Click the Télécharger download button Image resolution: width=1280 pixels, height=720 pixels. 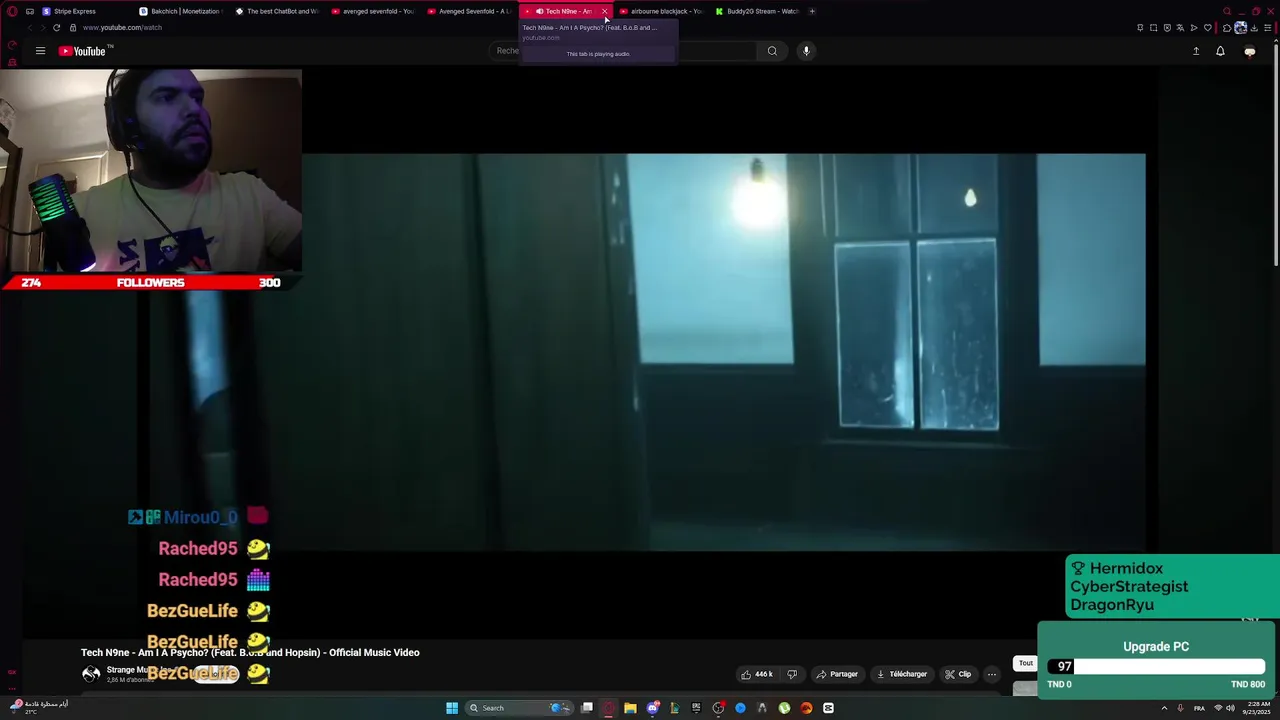coord(901,674)
